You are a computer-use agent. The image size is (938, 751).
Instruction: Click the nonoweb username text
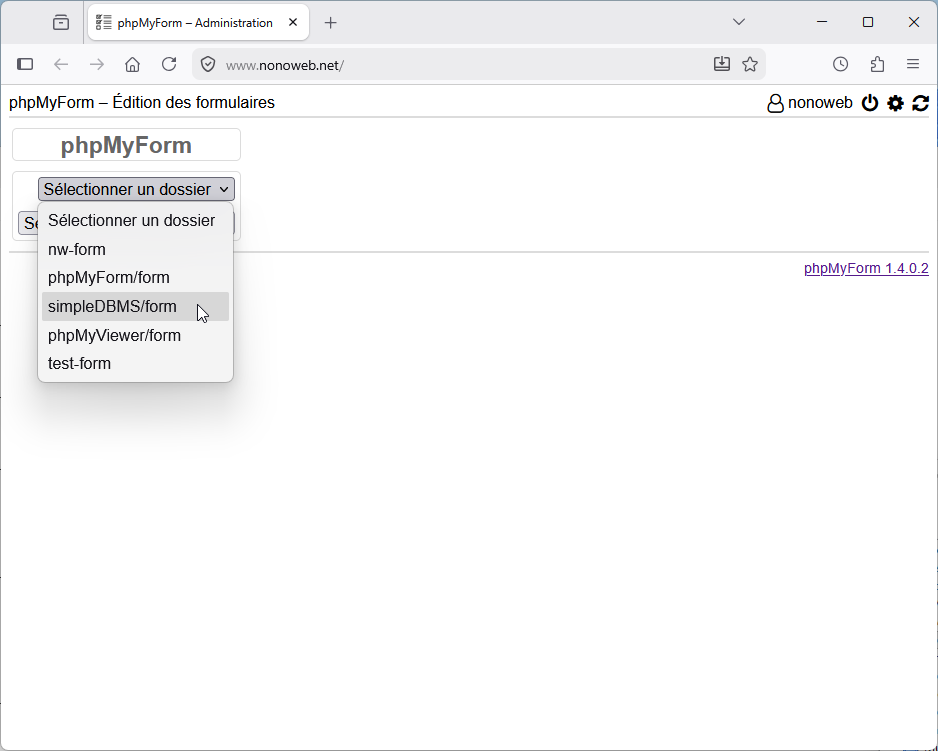coord(820,103)
